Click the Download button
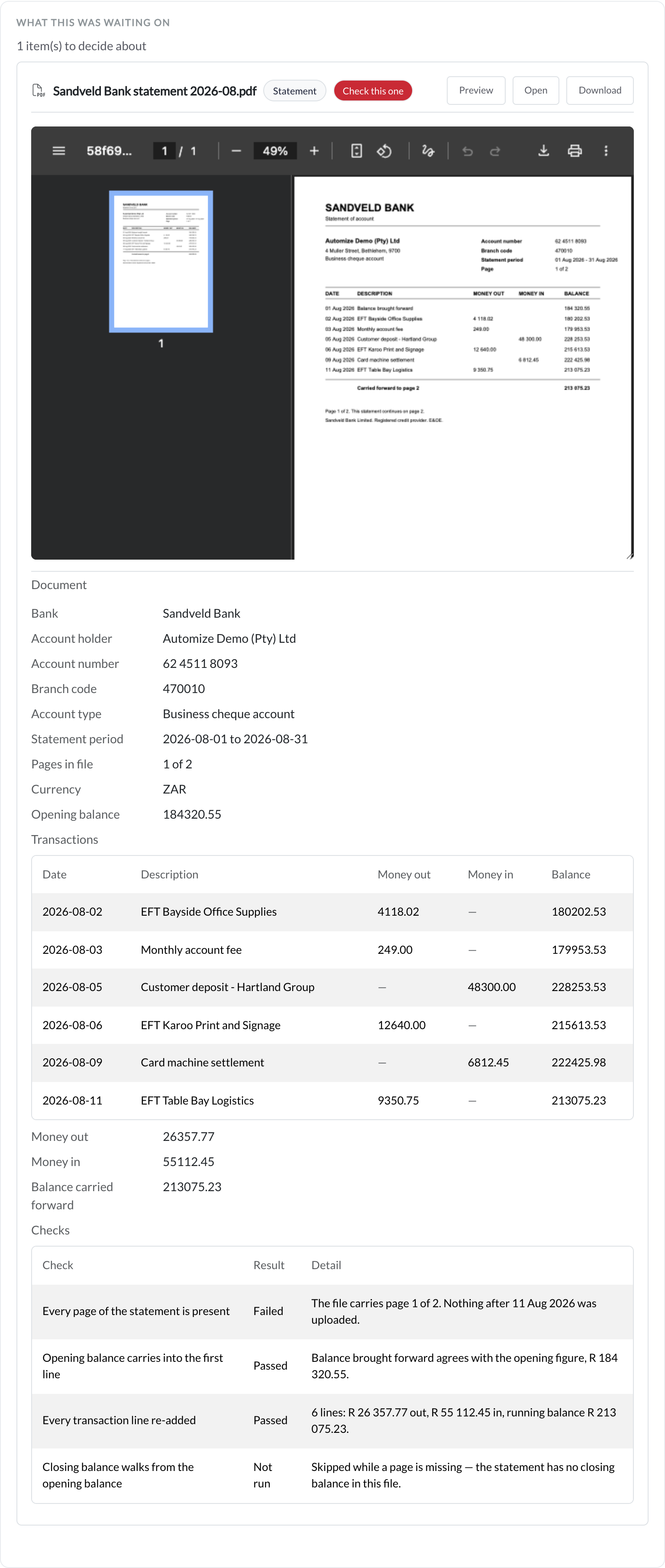This screenshot has width=665, height=1568. coord(599,91)
